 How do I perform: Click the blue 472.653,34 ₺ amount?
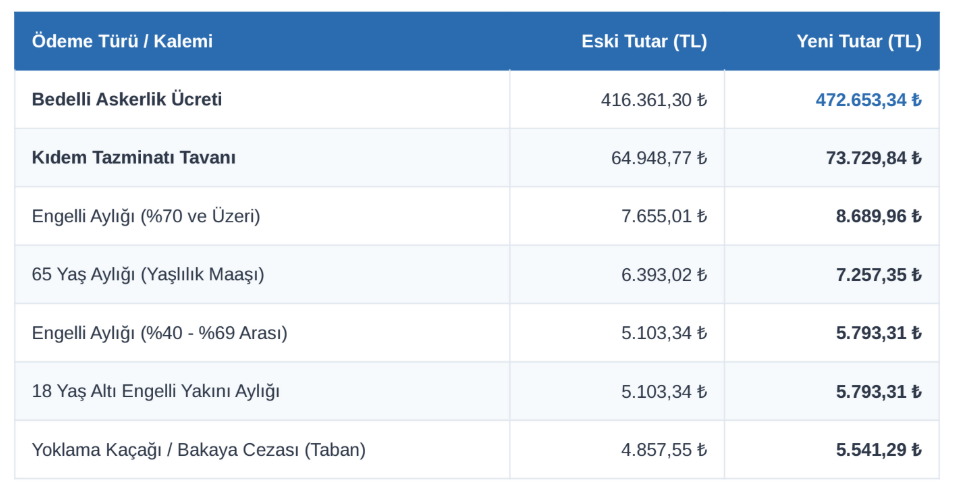[868, 100]
